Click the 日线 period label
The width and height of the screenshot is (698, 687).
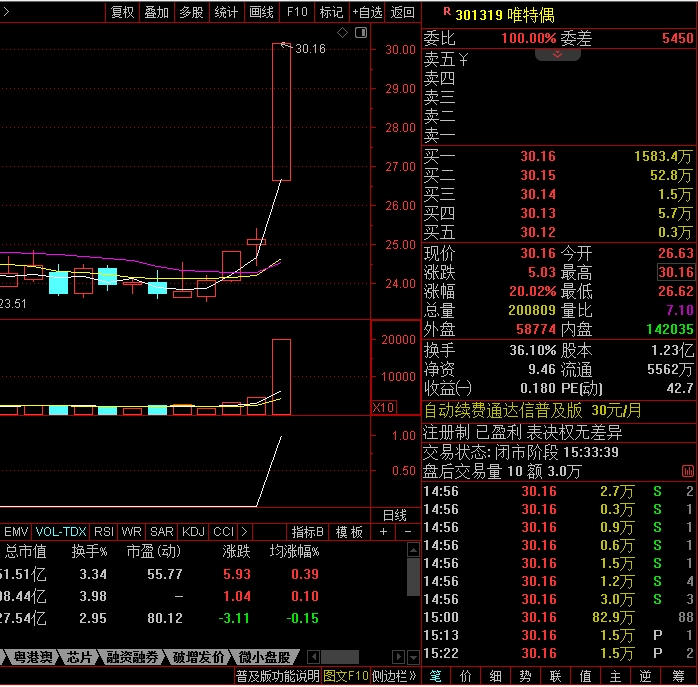tap(395, 515)
